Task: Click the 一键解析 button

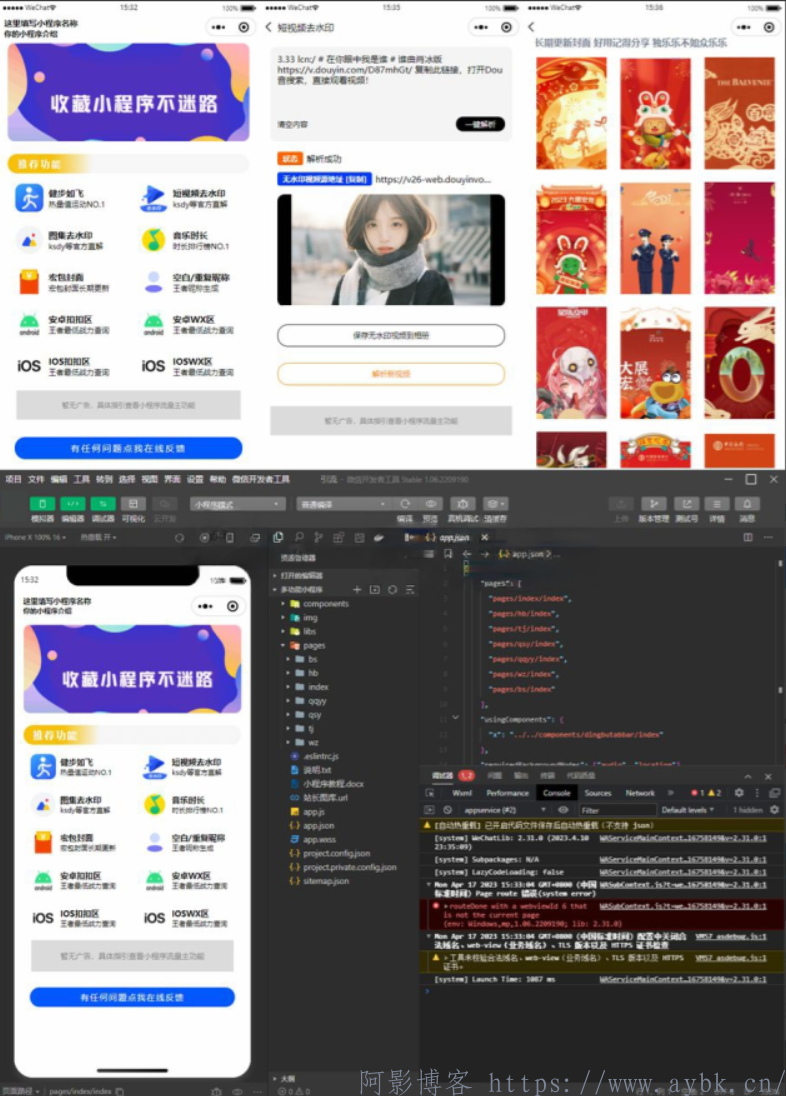Action: (480, 124)
